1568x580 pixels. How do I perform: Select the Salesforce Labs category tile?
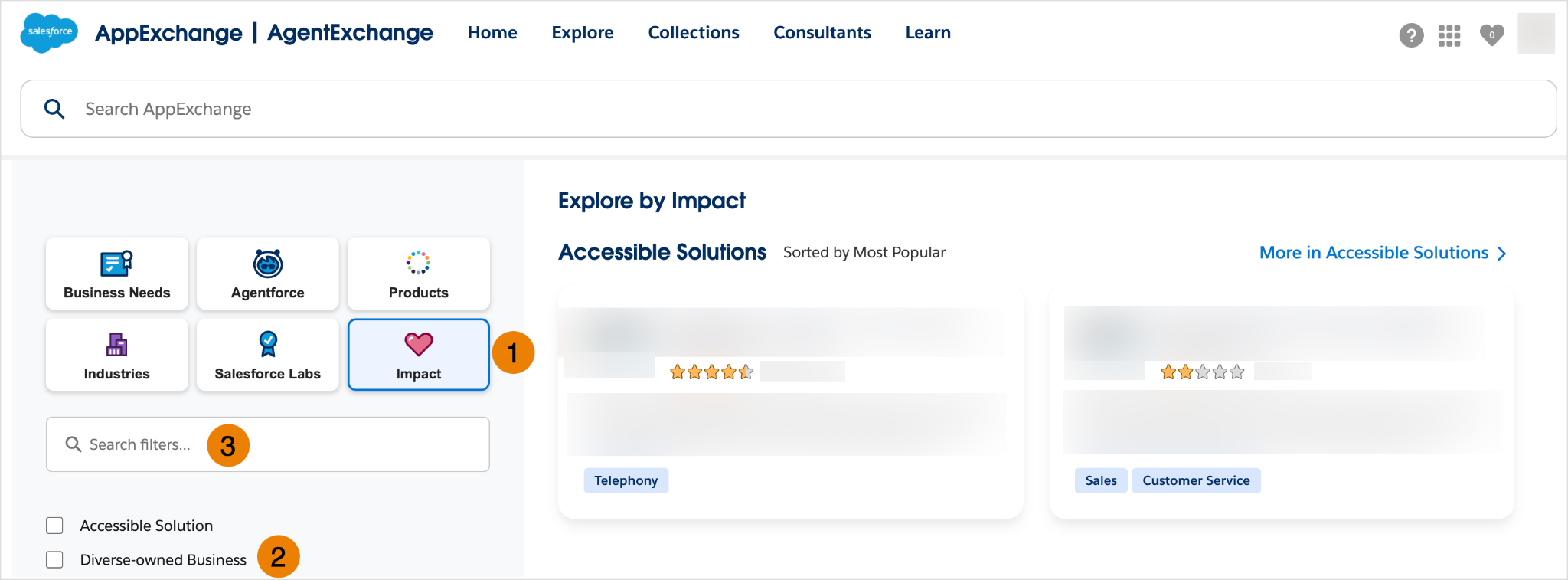[x=268, y=355]
